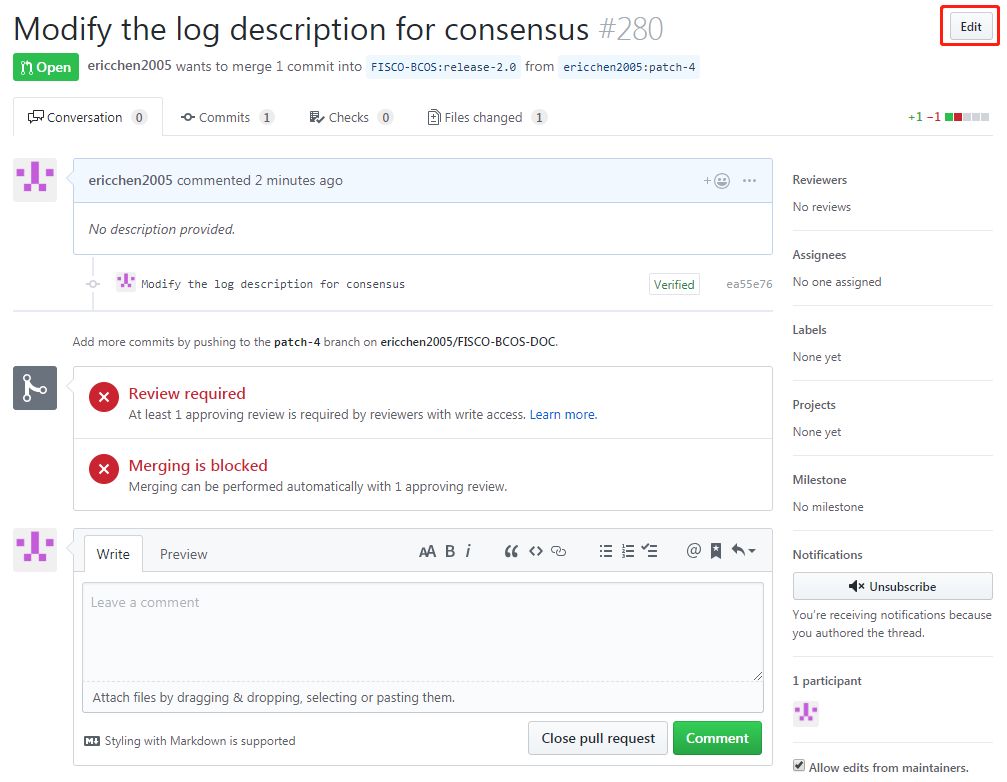Open the Commits tab

click(x=227, y=117)
